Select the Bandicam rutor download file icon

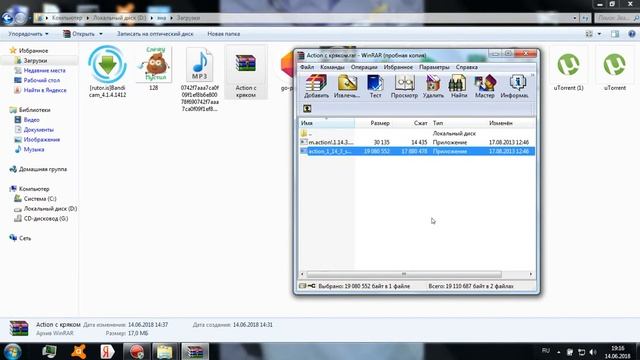click(x=107, y=72)
